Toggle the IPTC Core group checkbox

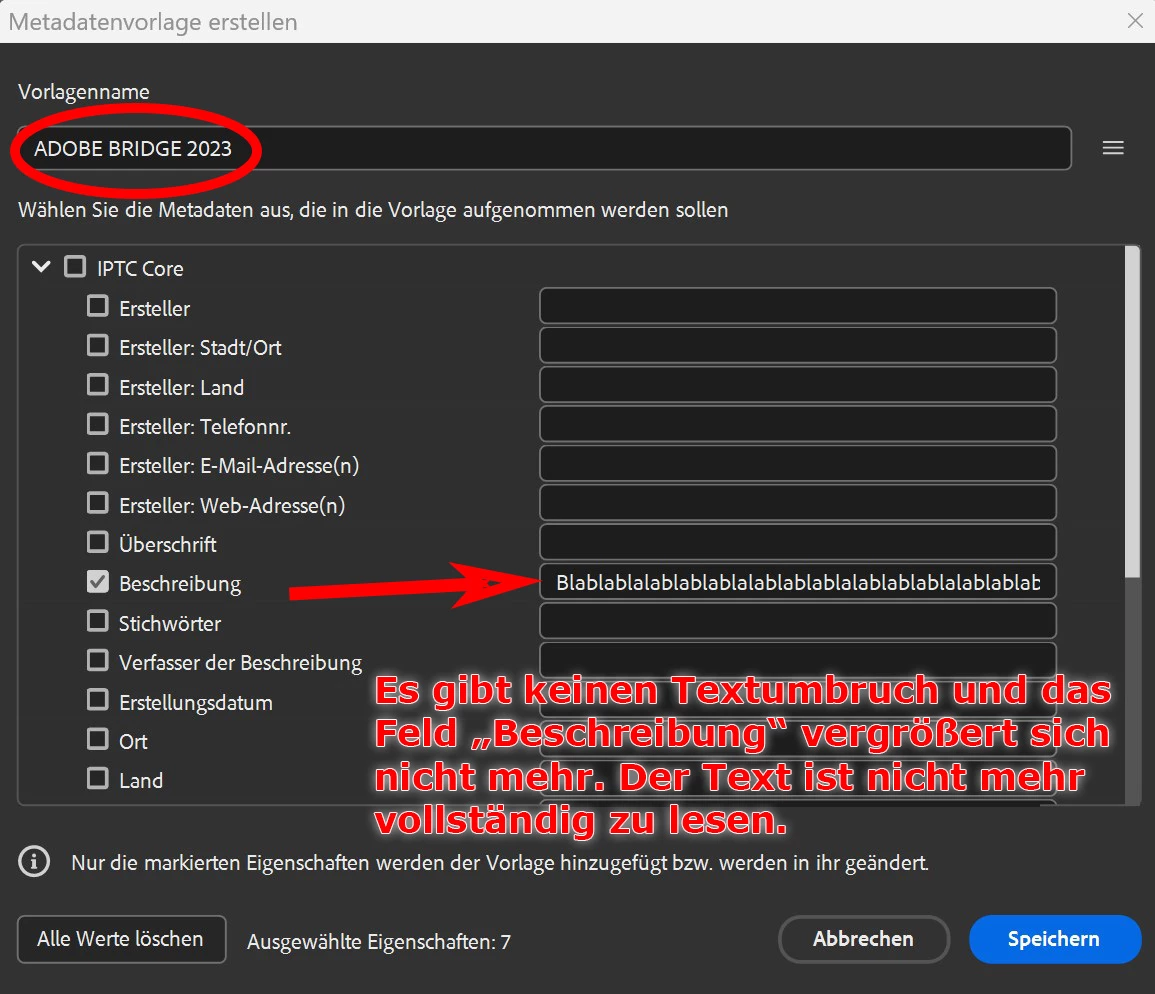coord(75,267)
